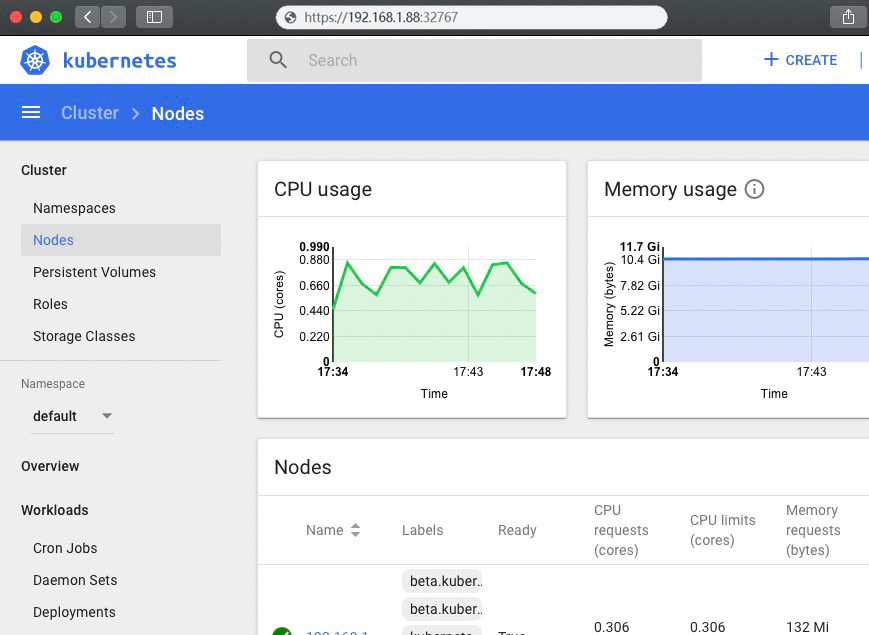
Task: Click the Memory requests (bytes) header
Action: (x=813, y=530)
